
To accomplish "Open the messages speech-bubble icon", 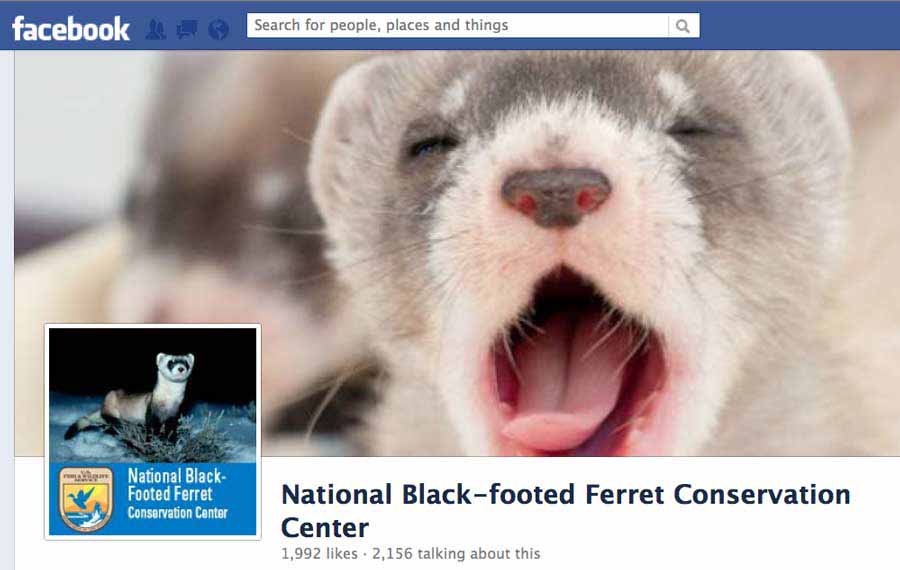I will tap(187, 29).
